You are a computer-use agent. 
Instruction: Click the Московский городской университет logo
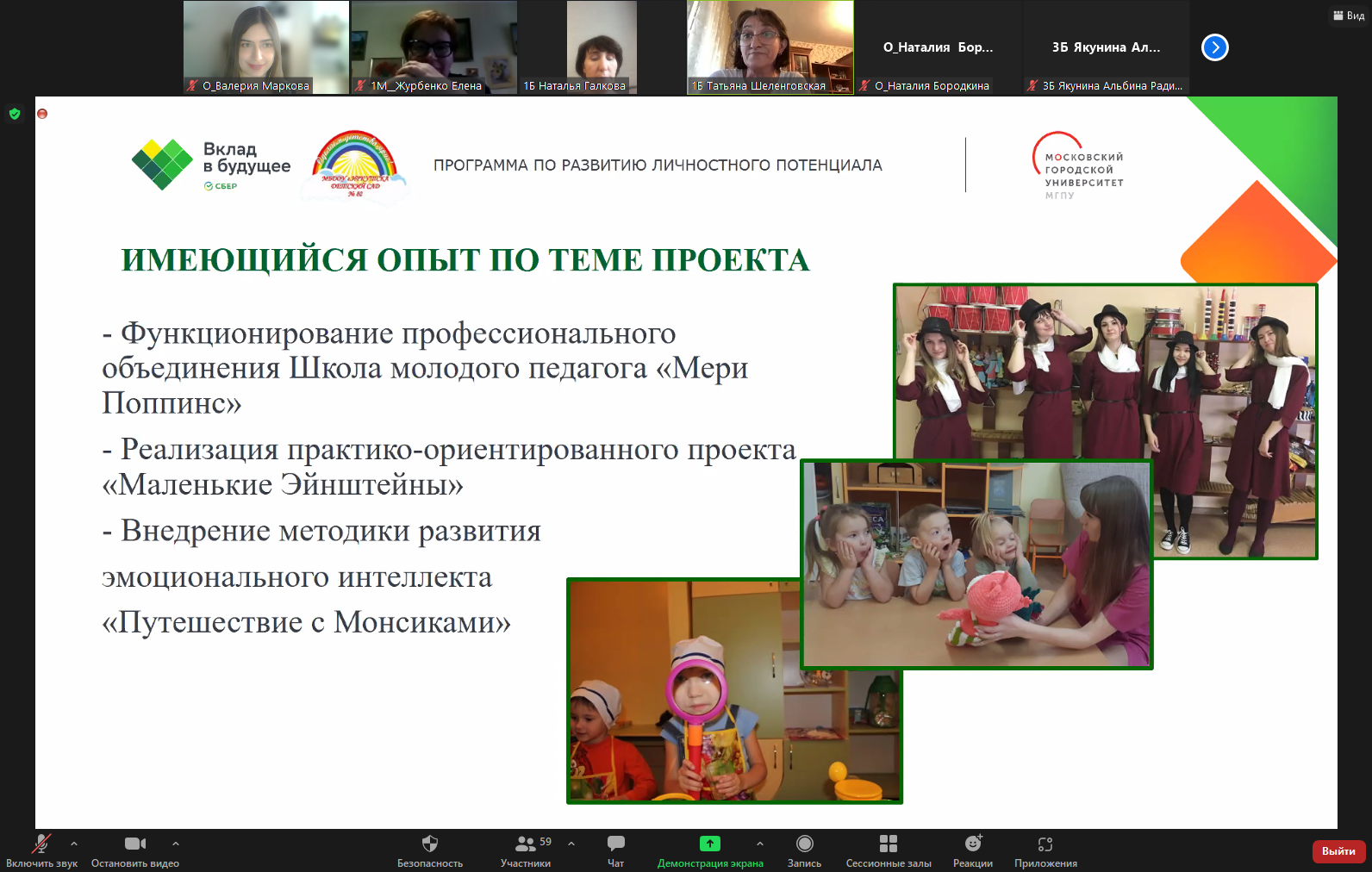tap(1078, 166)
